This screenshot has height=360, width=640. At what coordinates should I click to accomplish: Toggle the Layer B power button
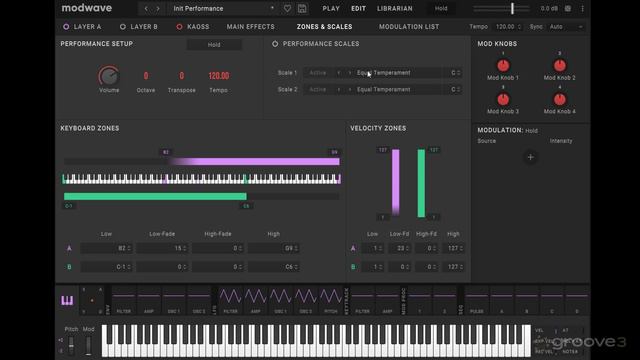[x=122, y=27]
